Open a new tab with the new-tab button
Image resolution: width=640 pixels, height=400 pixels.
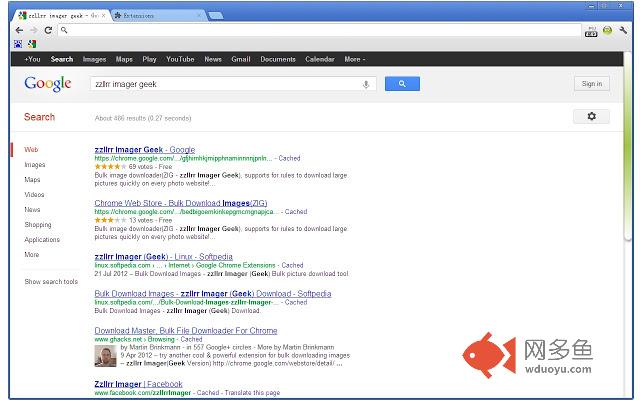point(216,16)
